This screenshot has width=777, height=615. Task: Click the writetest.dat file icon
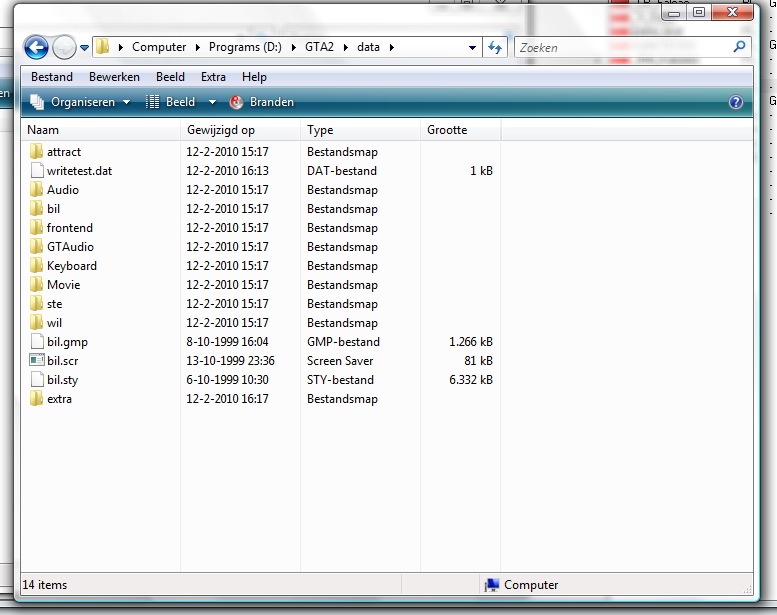[37, 171]
